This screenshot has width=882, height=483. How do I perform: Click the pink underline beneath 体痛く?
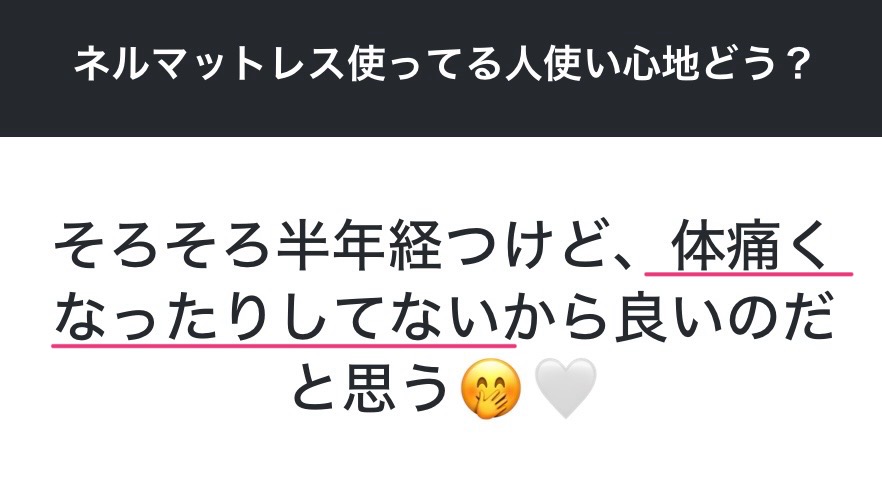[749, 274]
